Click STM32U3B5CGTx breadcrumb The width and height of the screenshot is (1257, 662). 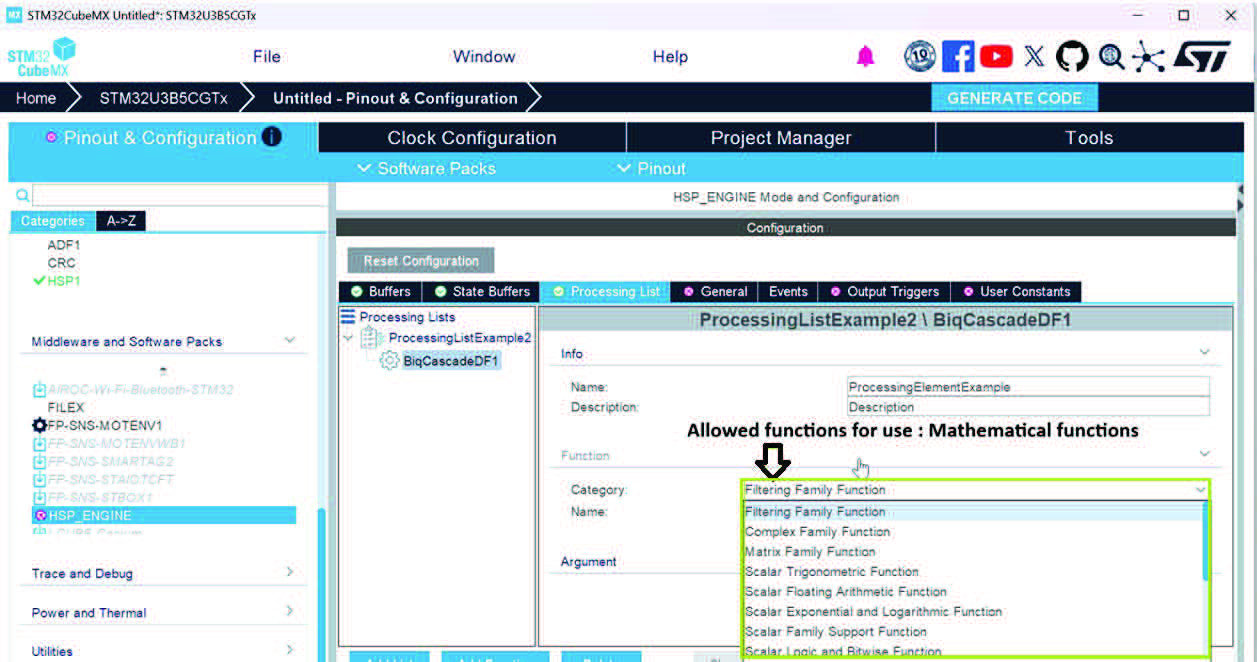[163, 98]
